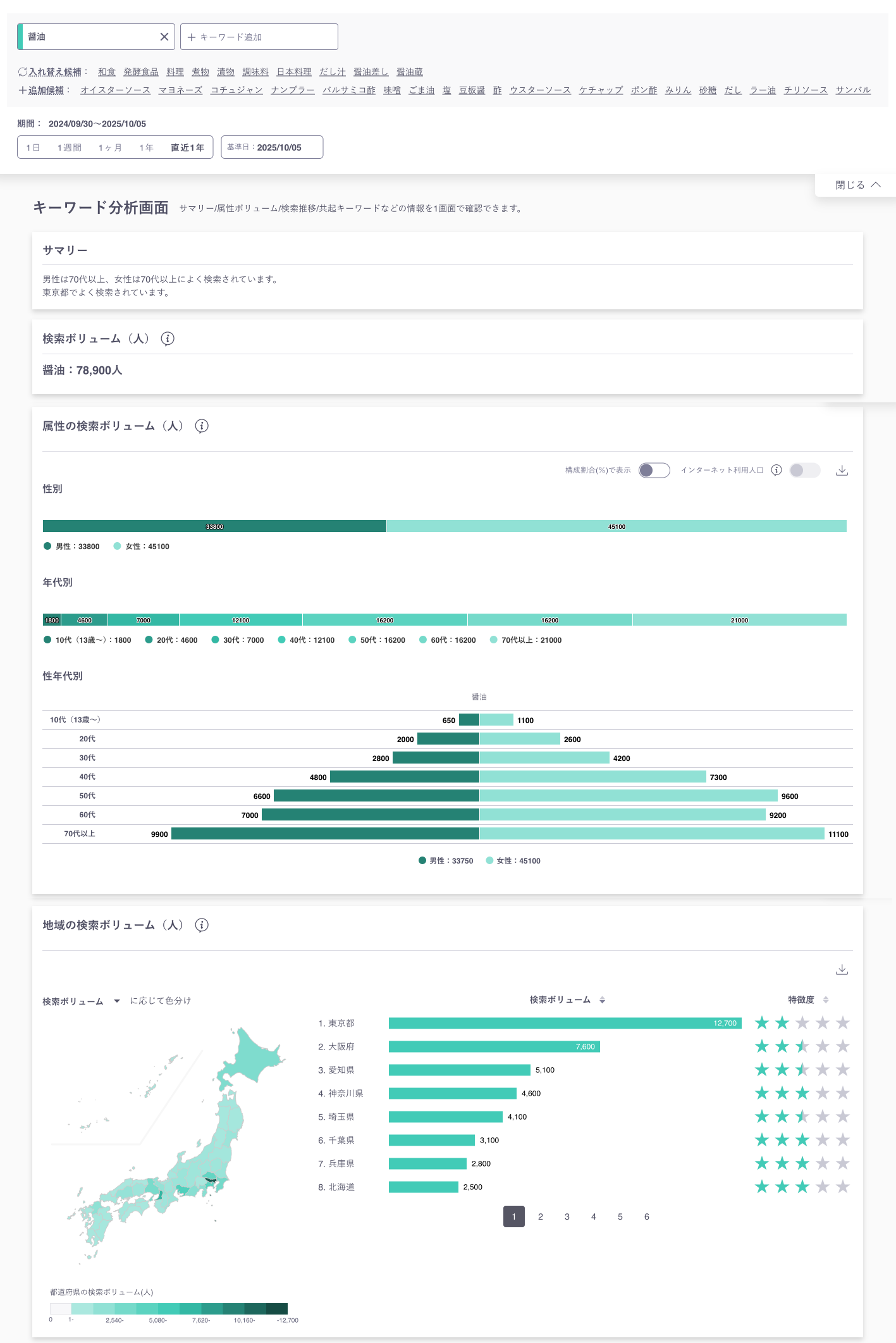
Task: Select the 1ヶ月 period tab
Action: pyautogui.click(x=110, y=147)
